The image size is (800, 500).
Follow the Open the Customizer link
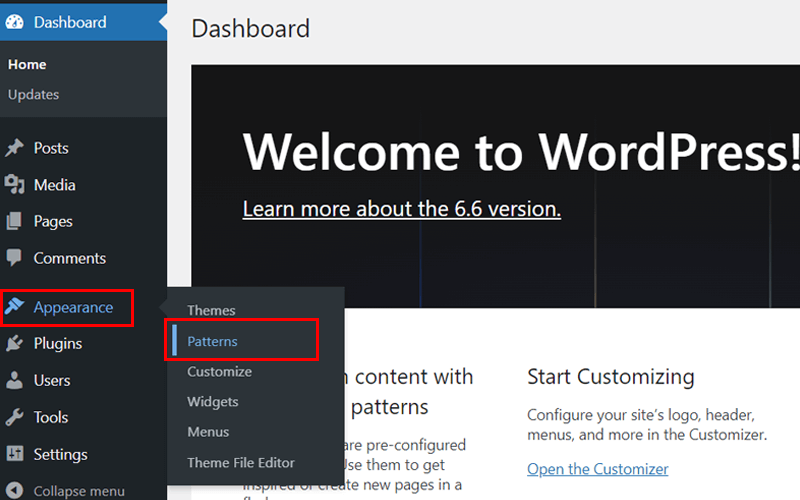coord(597,468)
